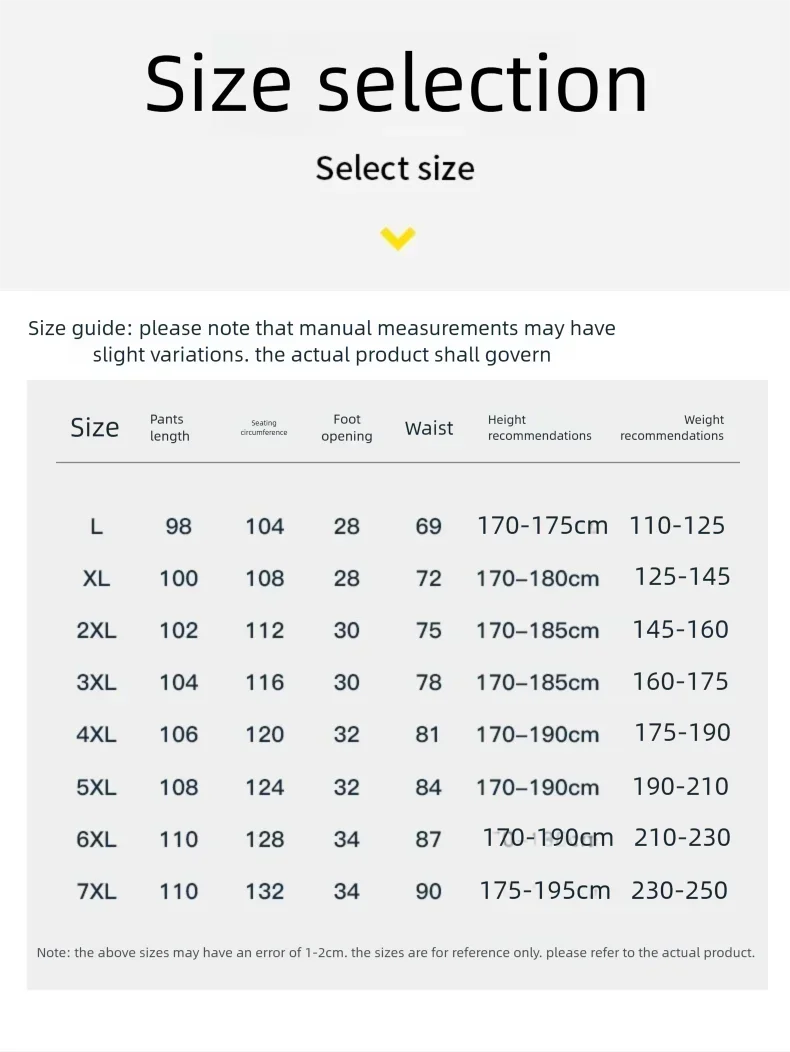Click the 1-2cm error footnote text
This screenshot has width=790, height=1052.
[395, 953]
